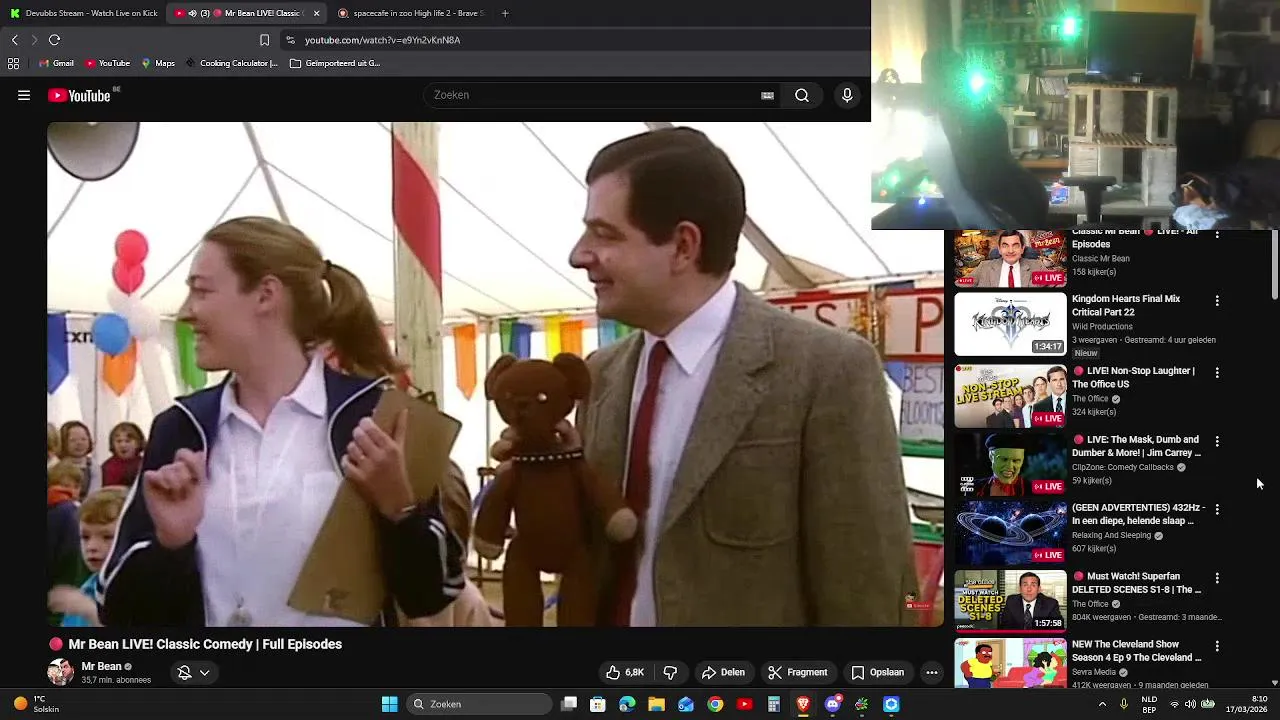Like the video with the thumbs-up 6,8K button

pos(625,672)
